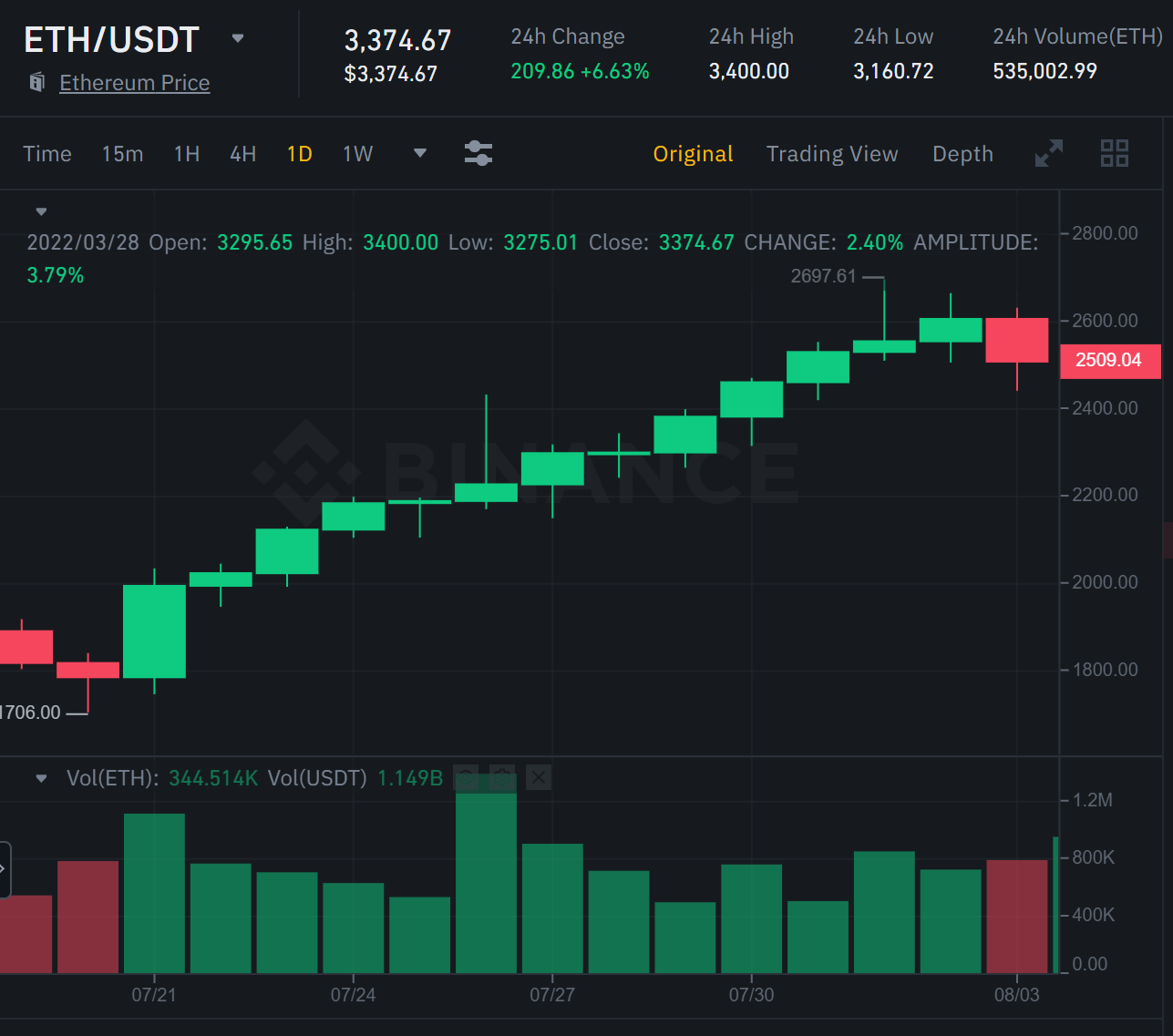The height and width of the screenshot is (1036, 1173).
Task: Click the Vol(ETH) 344.514K value
Action: click(213, 778)
